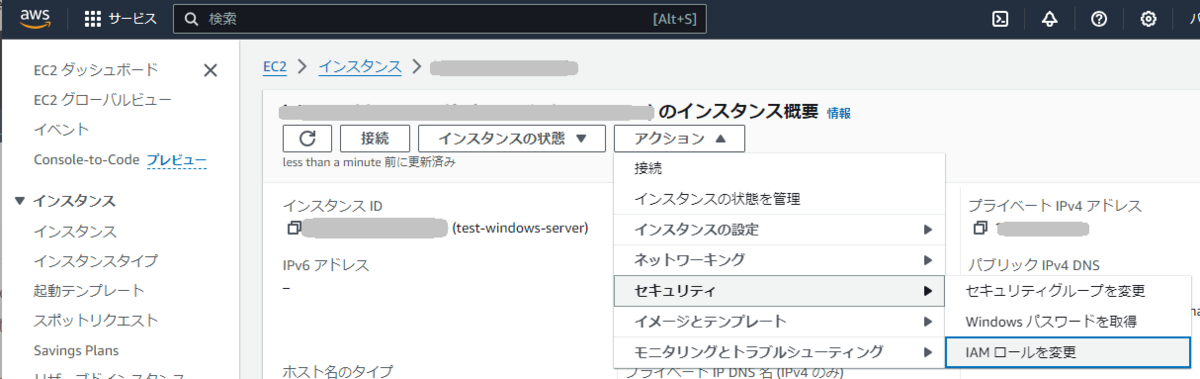Screen dimensions: 1200x379
Task: Expand イメージとテンプレート submenu
Action: 779,321
